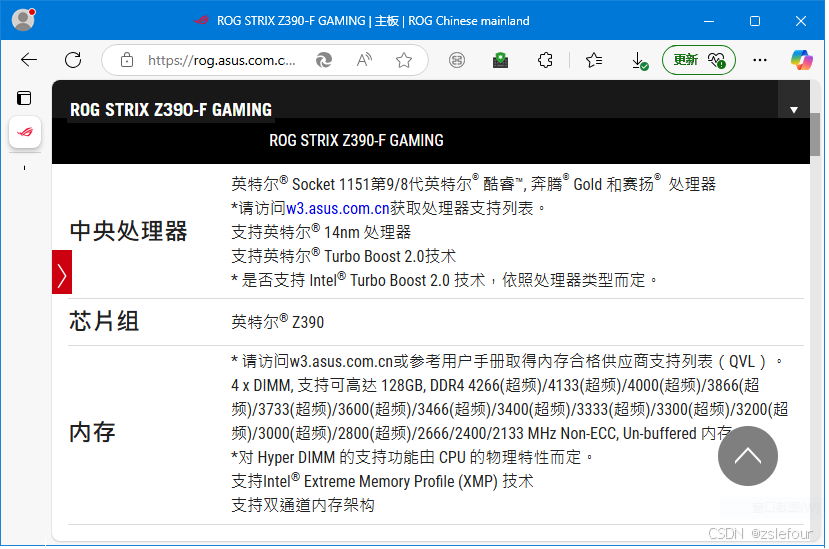This screenshot has height=549, width=829.
Task: Click the ROG STRIX Z390-F GAMING header title
Action: click(171, 109)
